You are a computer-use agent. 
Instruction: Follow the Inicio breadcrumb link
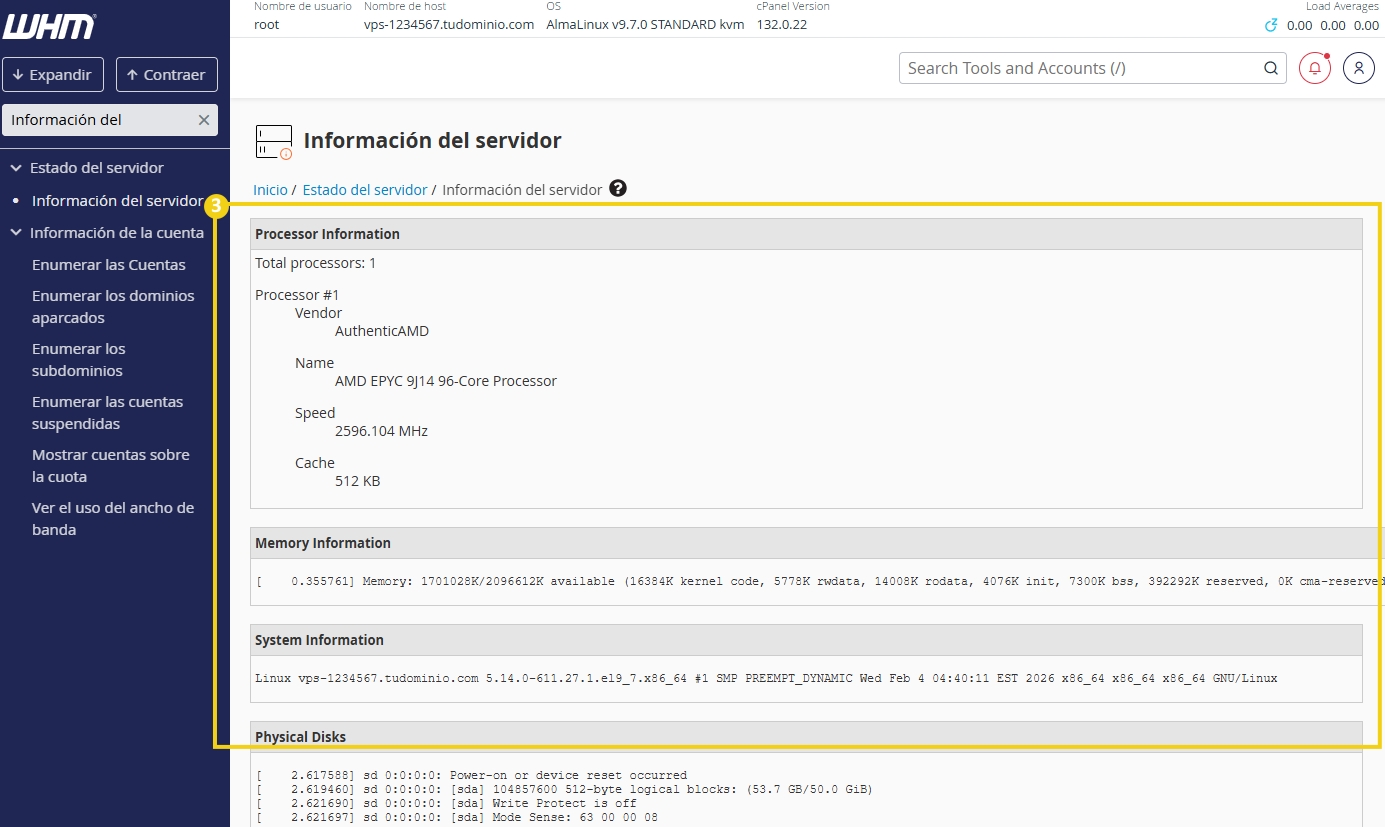[x=270, y=189]
